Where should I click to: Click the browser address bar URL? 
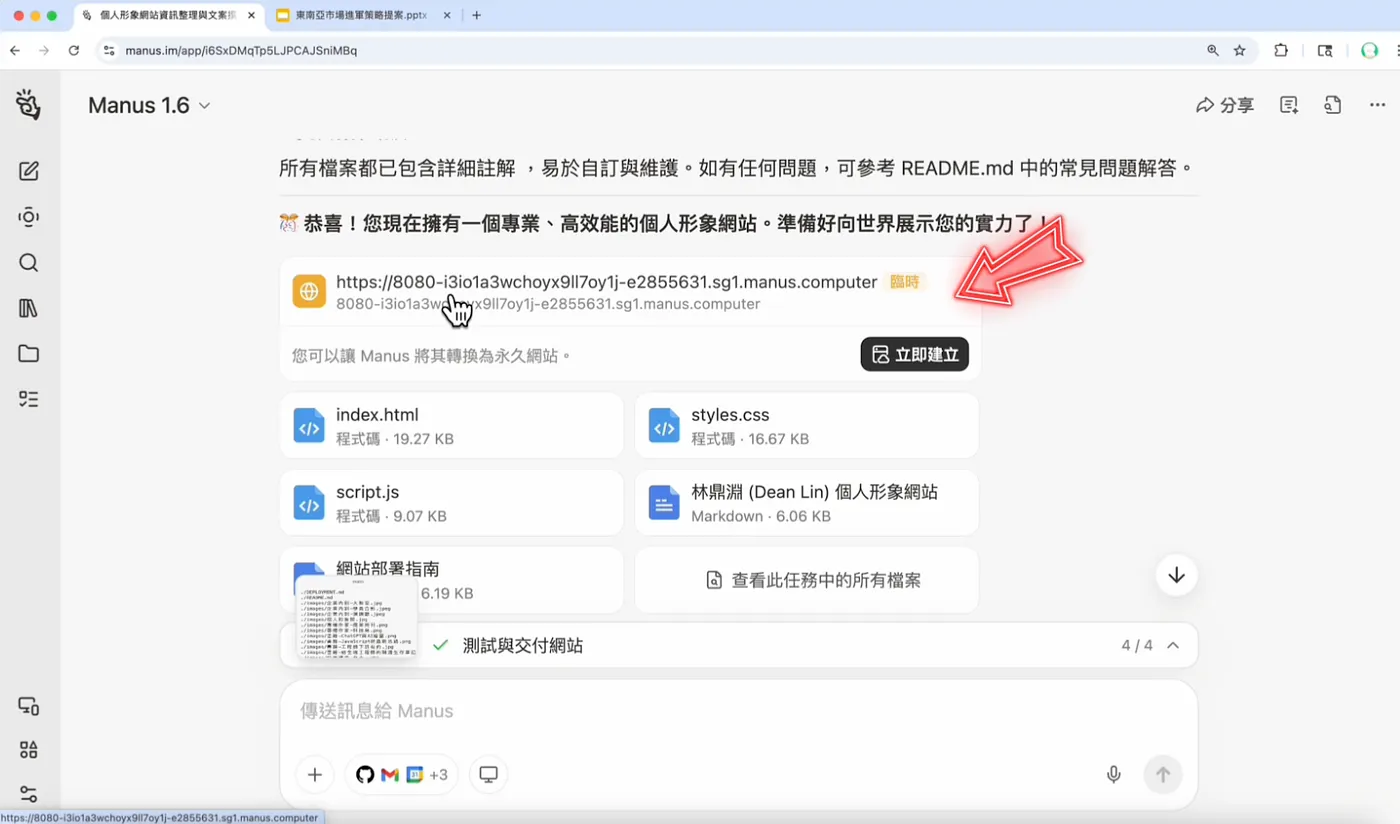pos(241,50)
